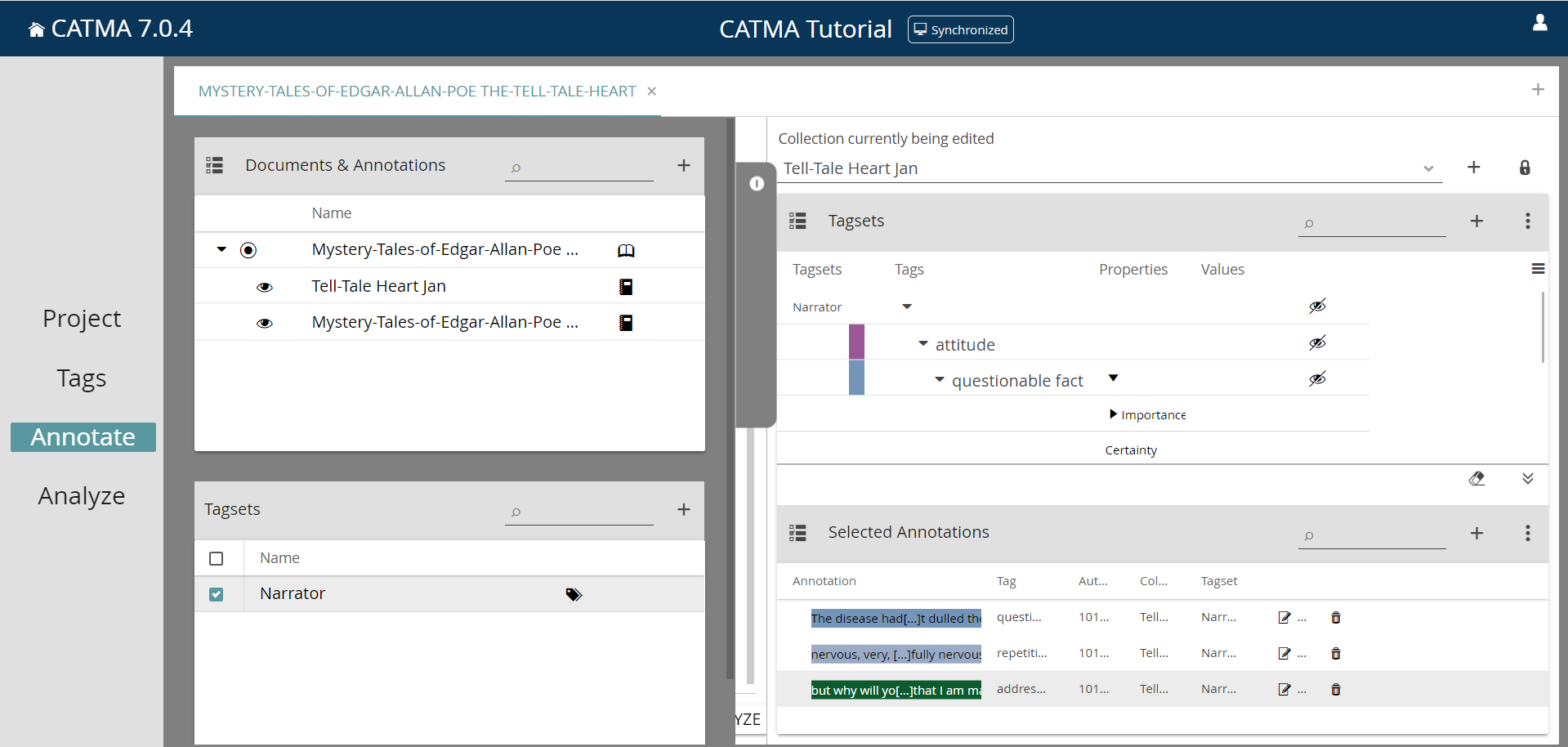This screenshot has width=1568, height=747.
Task: Open the Analyze section
Action: pyautogui.click(x=82, y=496)
